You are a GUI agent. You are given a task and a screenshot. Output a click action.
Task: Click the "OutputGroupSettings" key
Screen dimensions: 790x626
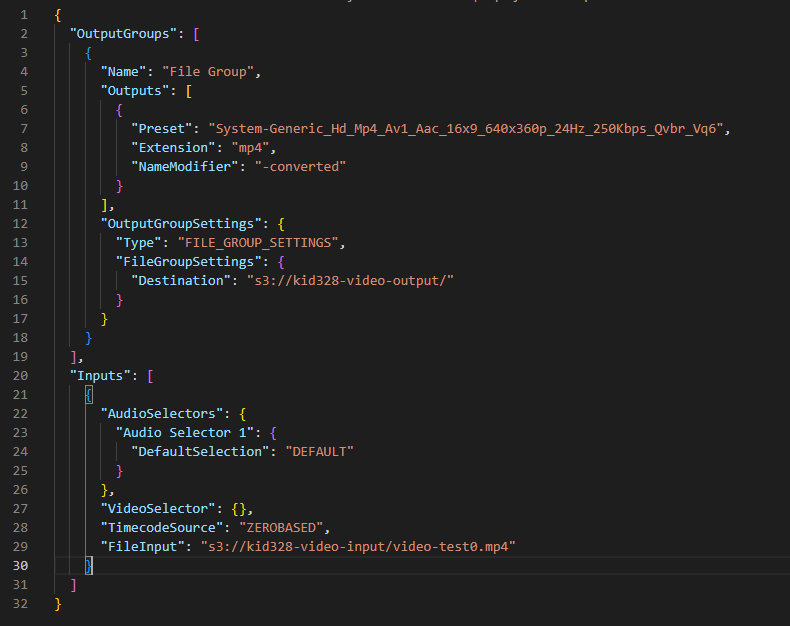[181, 224]
